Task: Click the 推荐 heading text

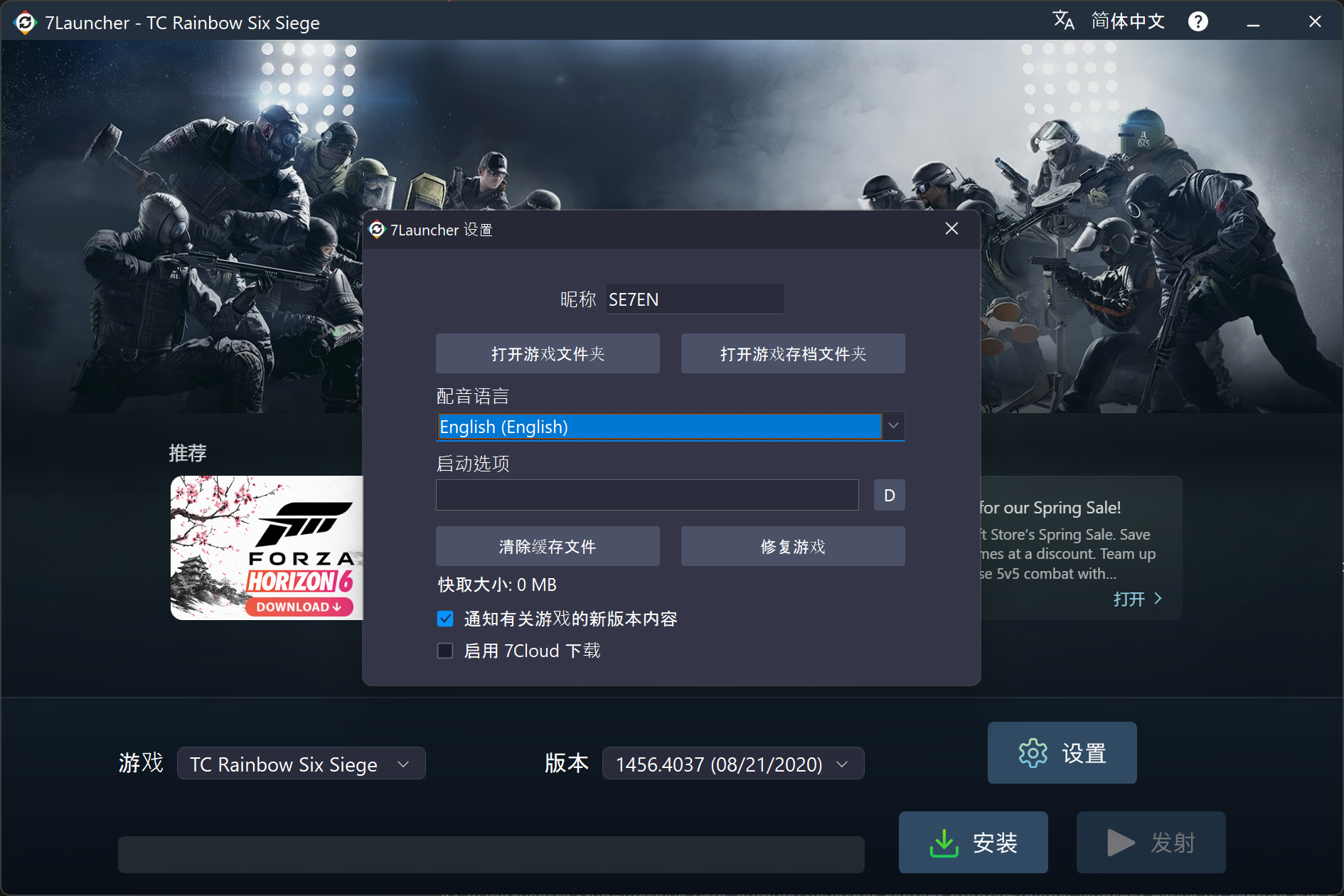Action: click(x=188, y=452)
